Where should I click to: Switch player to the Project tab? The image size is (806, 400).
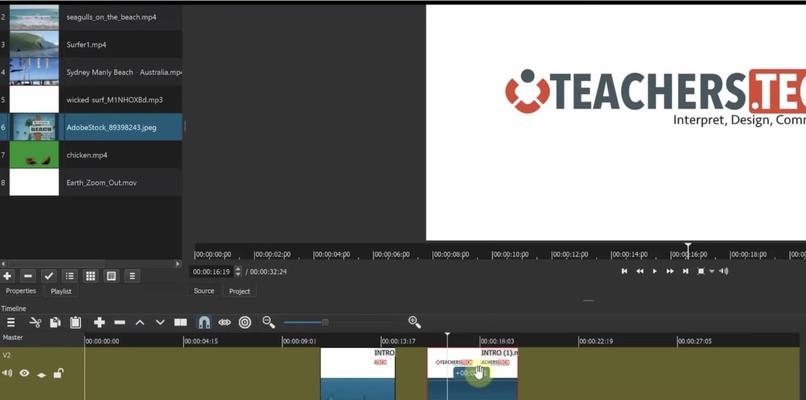(239, 291)
